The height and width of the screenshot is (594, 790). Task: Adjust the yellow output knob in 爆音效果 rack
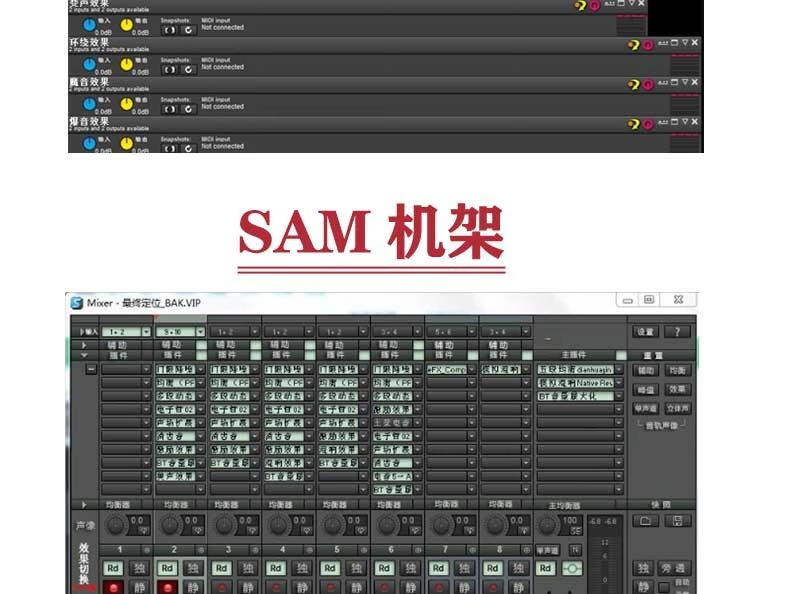point(127,143)
